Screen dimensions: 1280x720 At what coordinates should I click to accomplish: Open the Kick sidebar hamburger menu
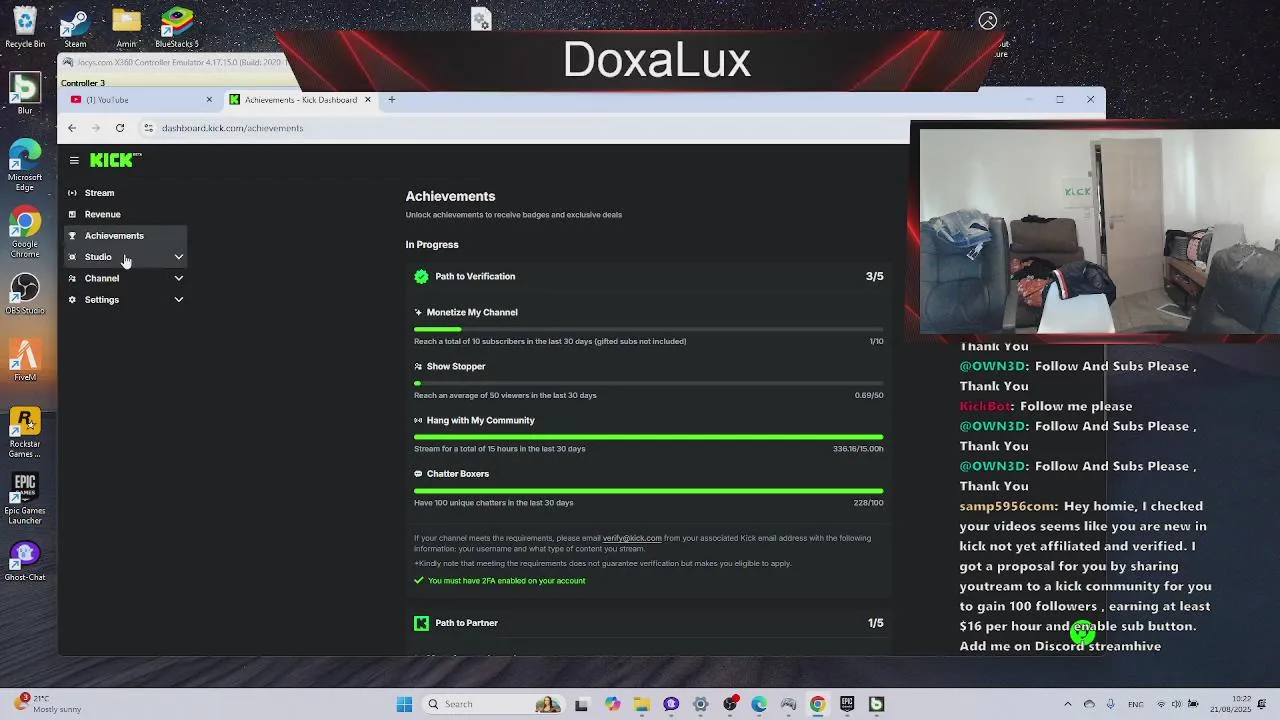pyautogui.click(x=74, y=160)
